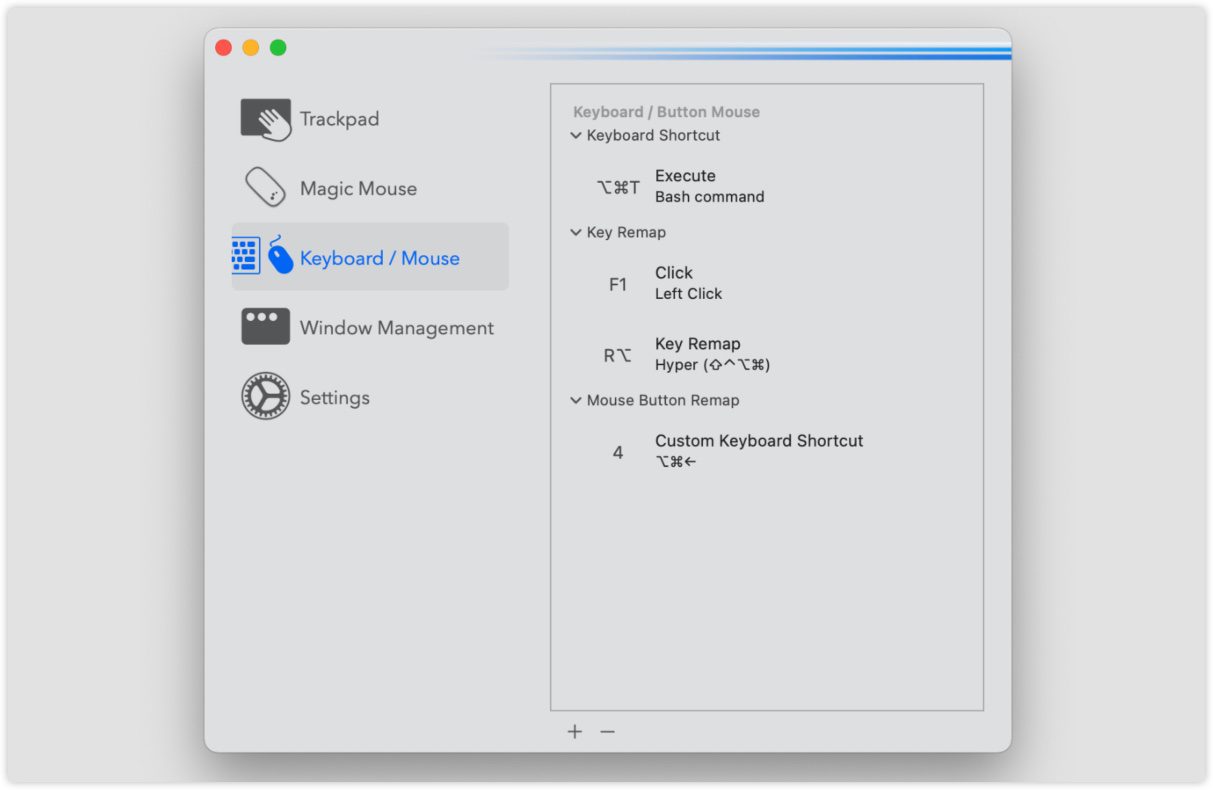Remove selected item with minus button

click(607, 732)
